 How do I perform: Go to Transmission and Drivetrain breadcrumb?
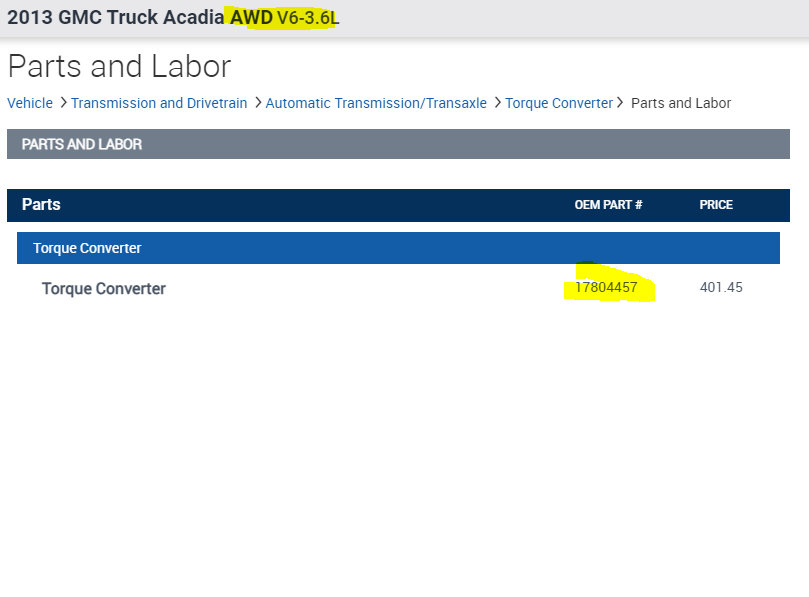159,103
